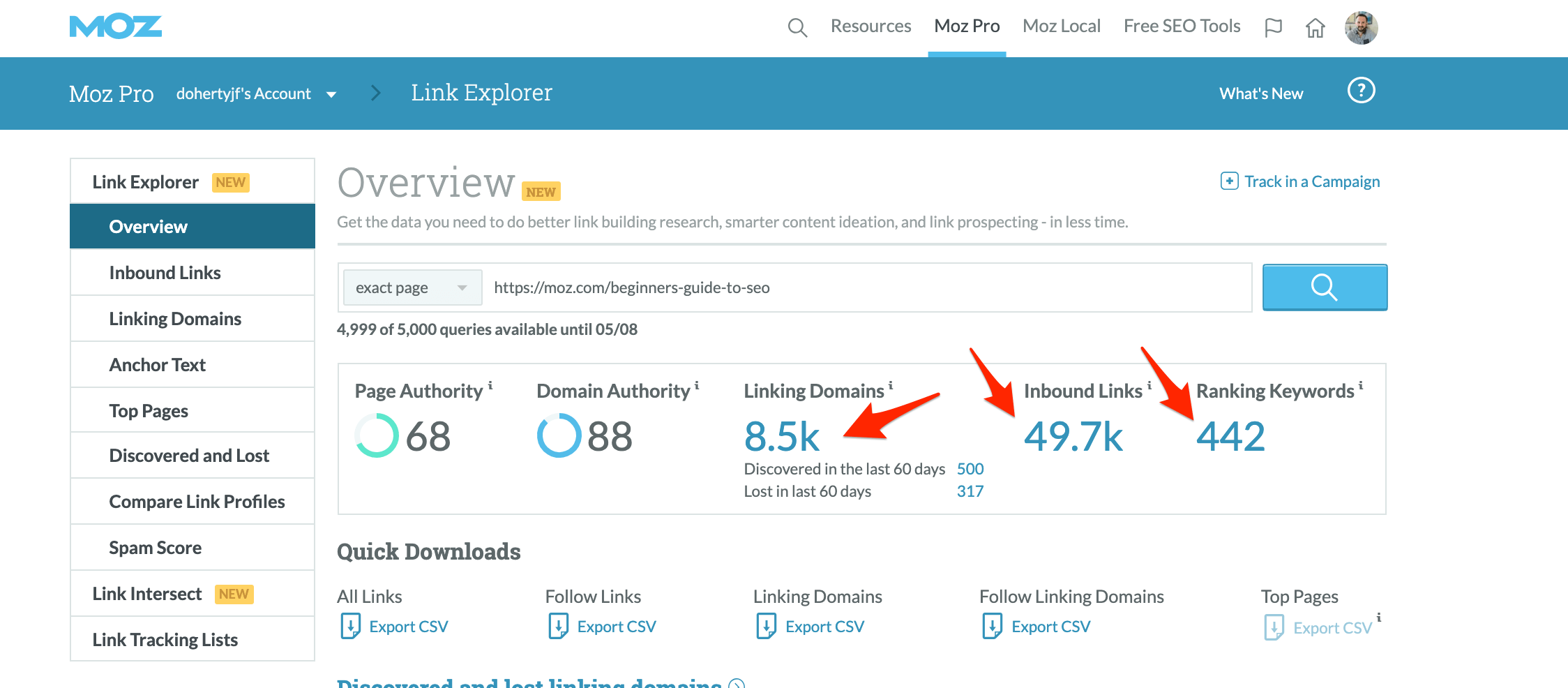Click the Linking Domains info icon
Viewport: 1568px width, 688px height.
click(891, 385)
